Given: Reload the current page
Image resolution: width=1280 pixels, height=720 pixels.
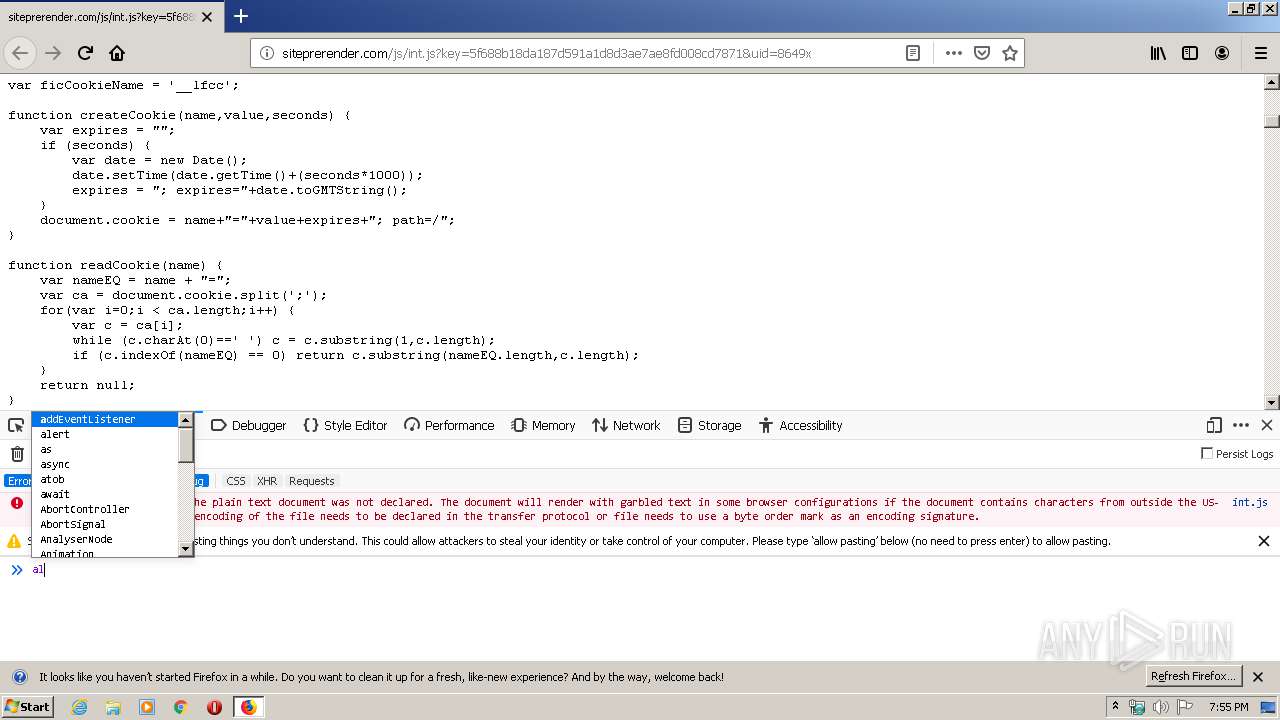Looking at the screenshot, I should click(85, 53).
